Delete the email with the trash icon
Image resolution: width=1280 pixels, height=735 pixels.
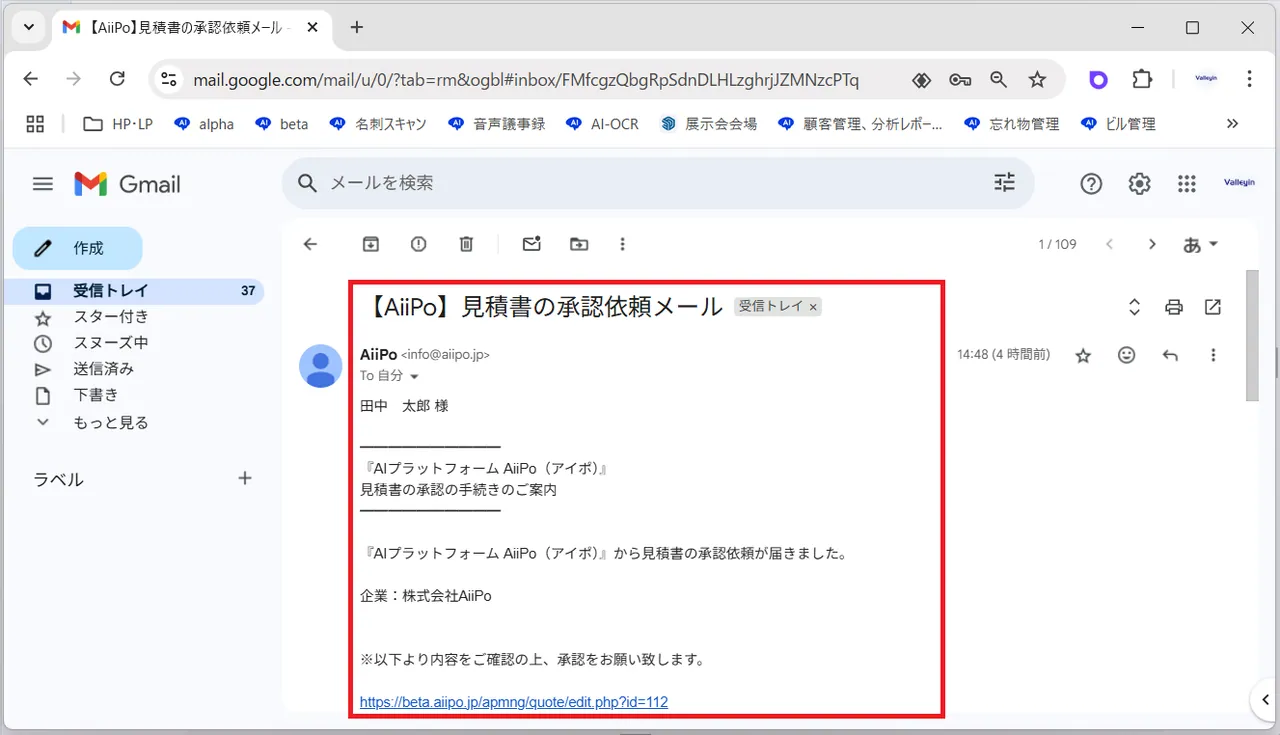point(466,244)
